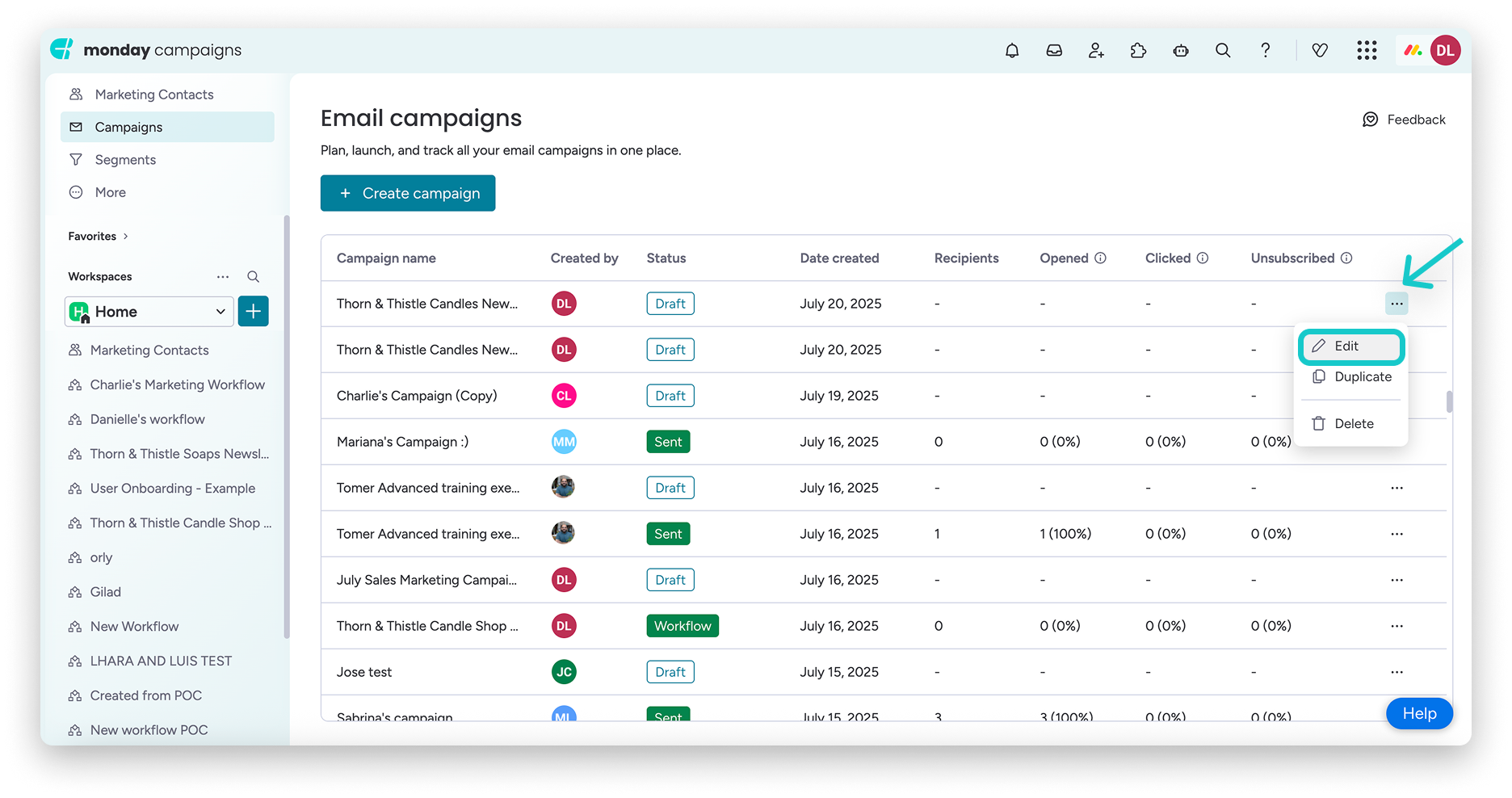Open the help question mark icon
The image size is (1512, 798).
[1266, 51]
